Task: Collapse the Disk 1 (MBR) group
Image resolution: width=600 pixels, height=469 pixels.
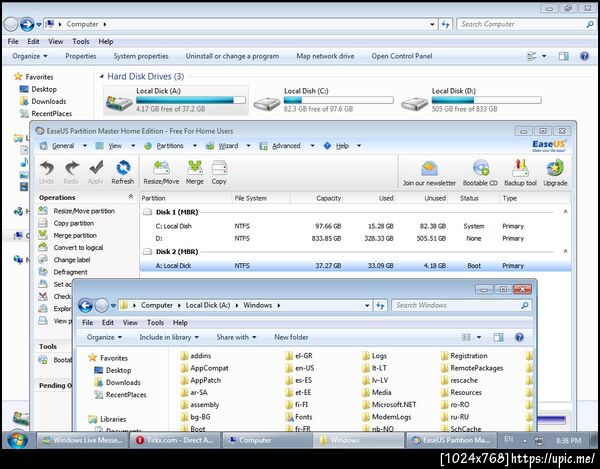Action: tap(565, 212)
